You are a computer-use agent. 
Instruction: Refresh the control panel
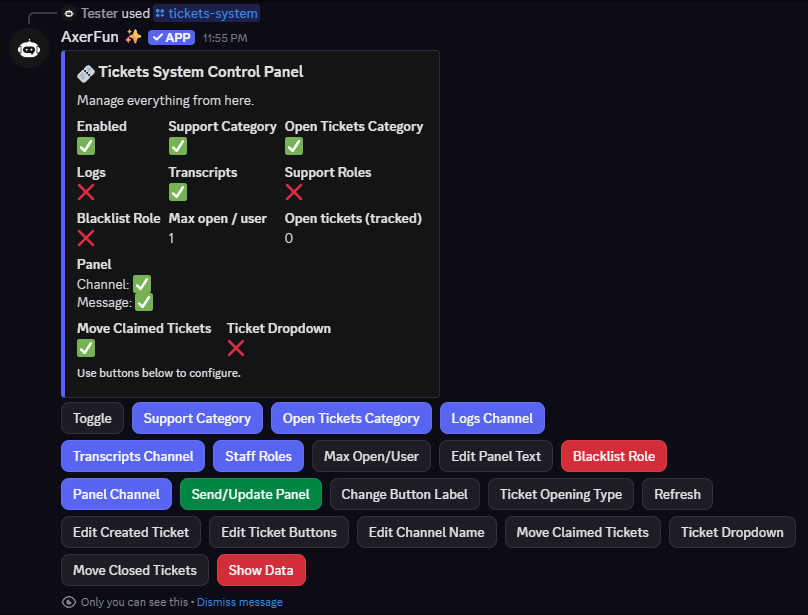677,494
